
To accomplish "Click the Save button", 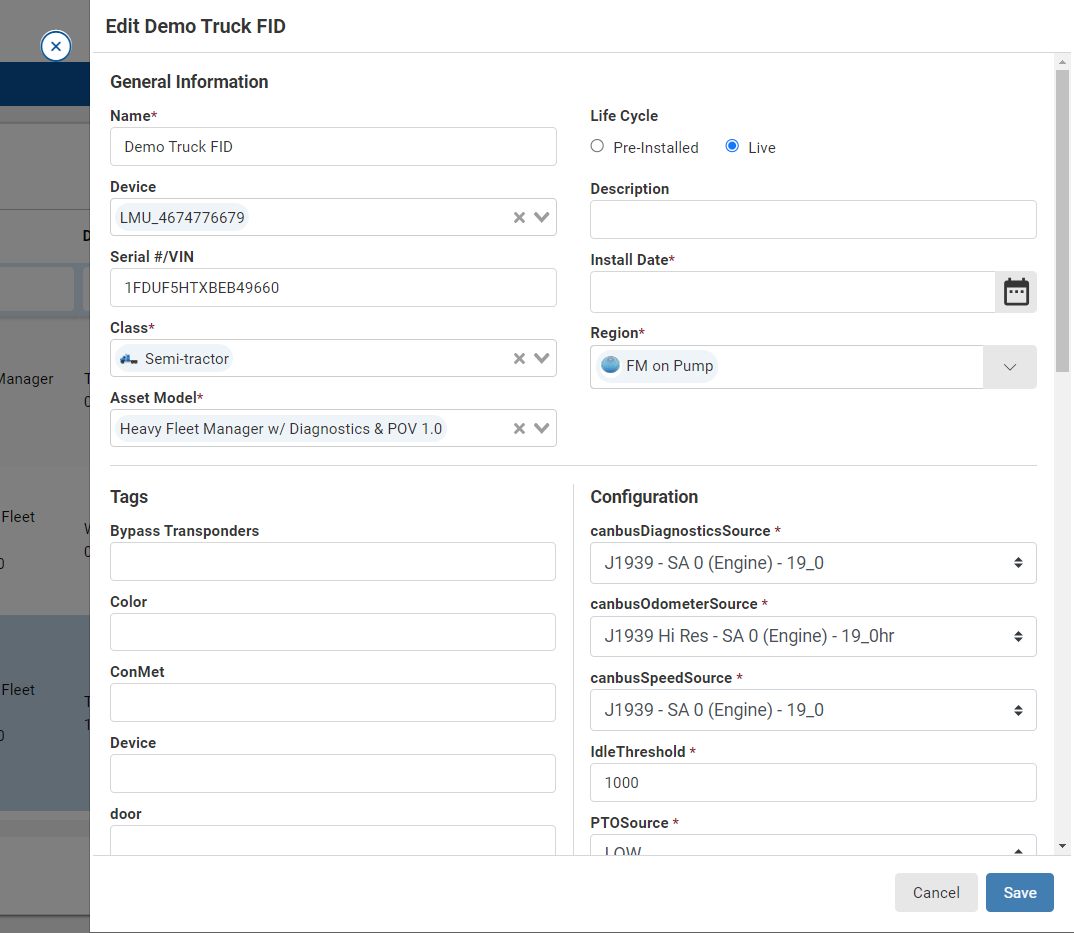I will coord(1019,893).
